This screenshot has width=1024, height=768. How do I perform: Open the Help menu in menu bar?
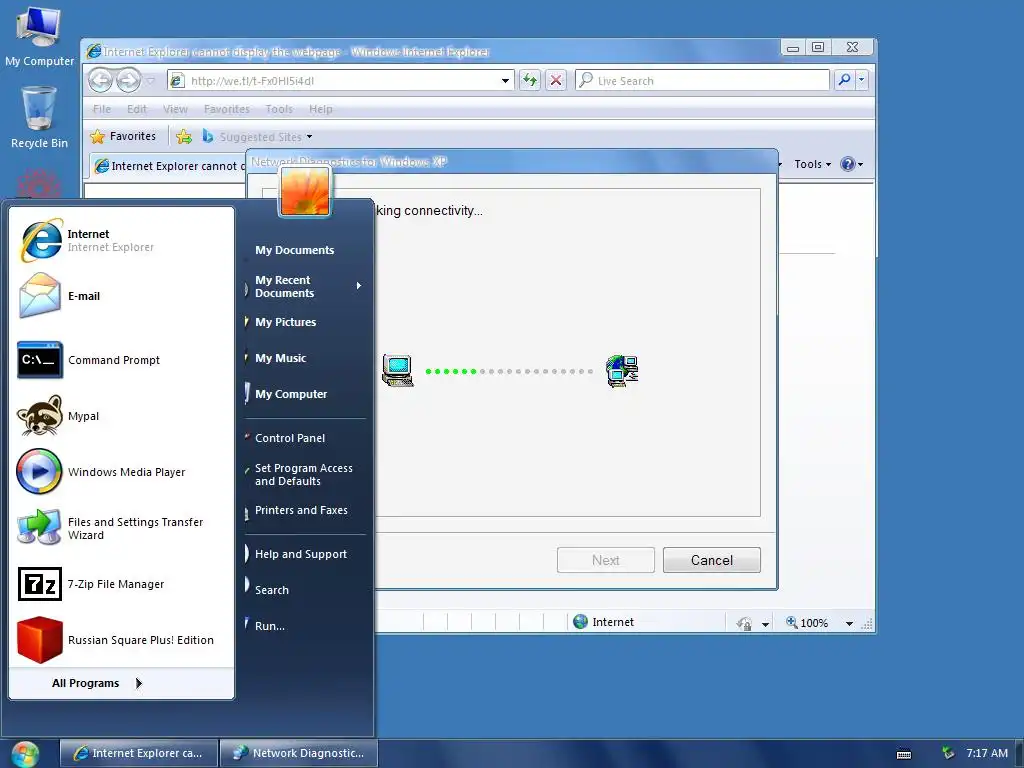click(321, 109)
